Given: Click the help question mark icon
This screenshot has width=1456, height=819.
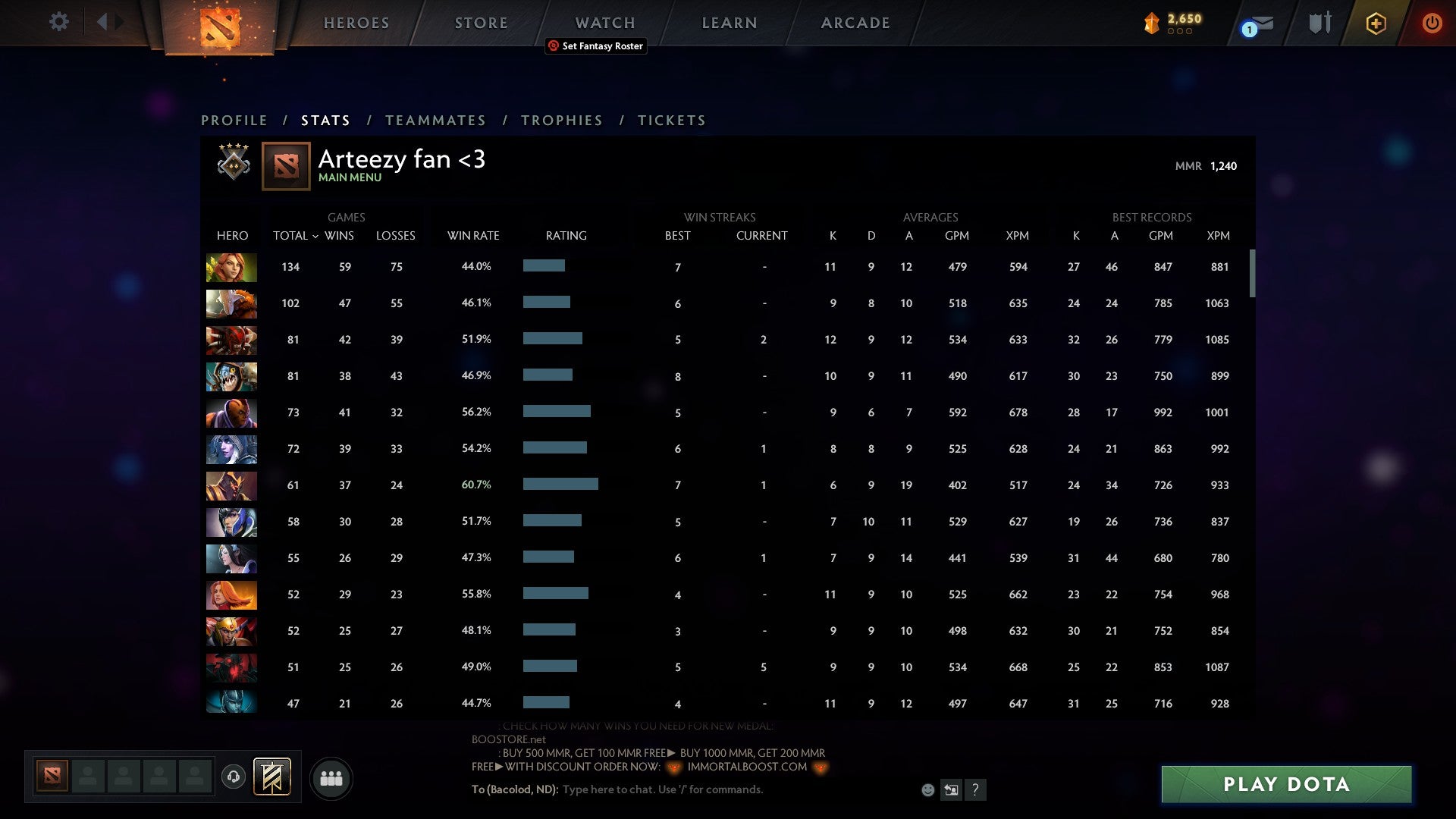Looking at the screenshot, I should (x=975, y=789).
